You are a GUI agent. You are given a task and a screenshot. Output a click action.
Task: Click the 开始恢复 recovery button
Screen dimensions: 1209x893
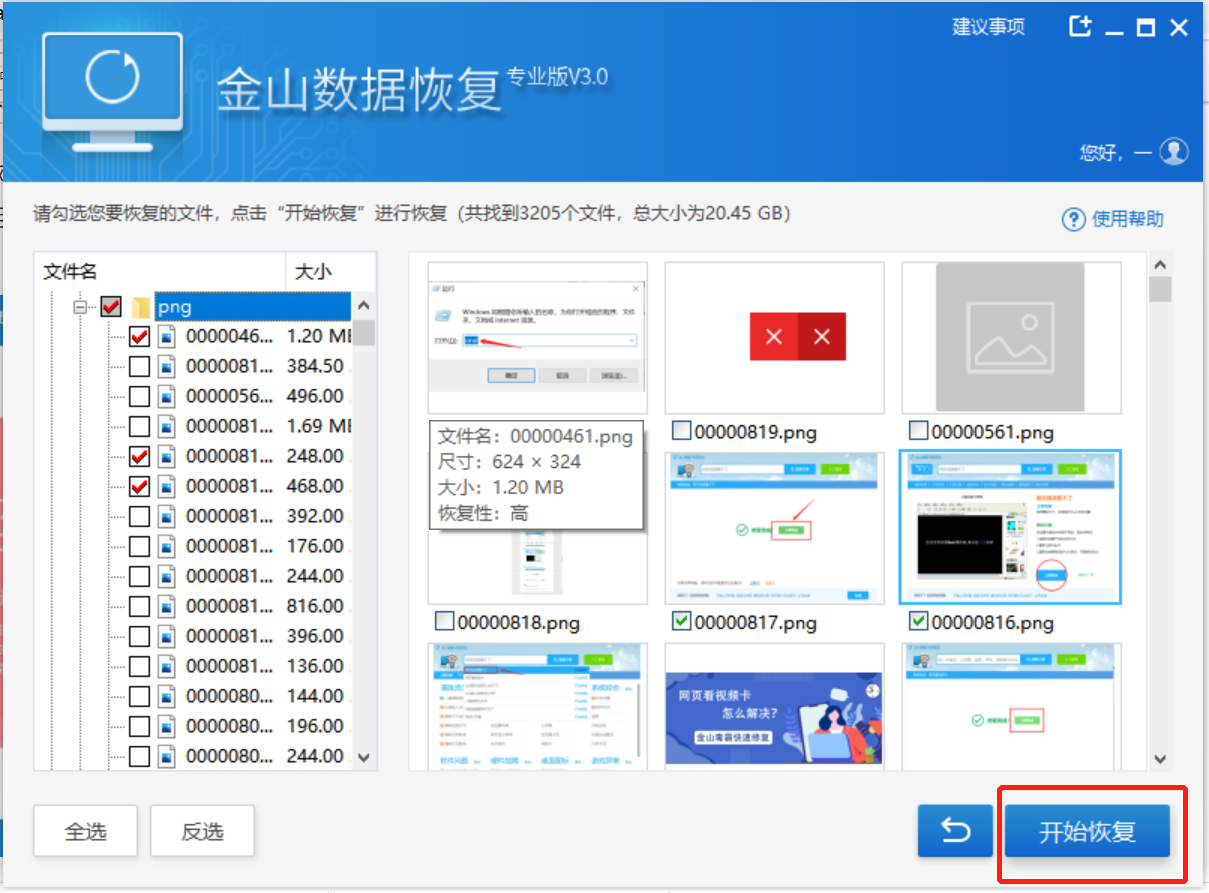pyautogui.click(x=1089, y=830)
